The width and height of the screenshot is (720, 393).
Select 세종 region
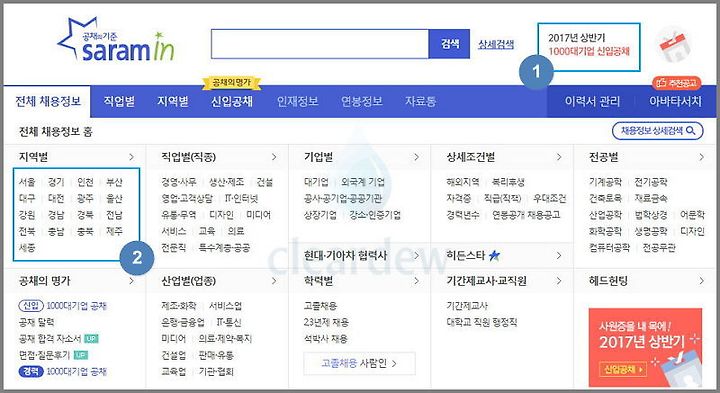pyautogui.click(x=27, y=248)
